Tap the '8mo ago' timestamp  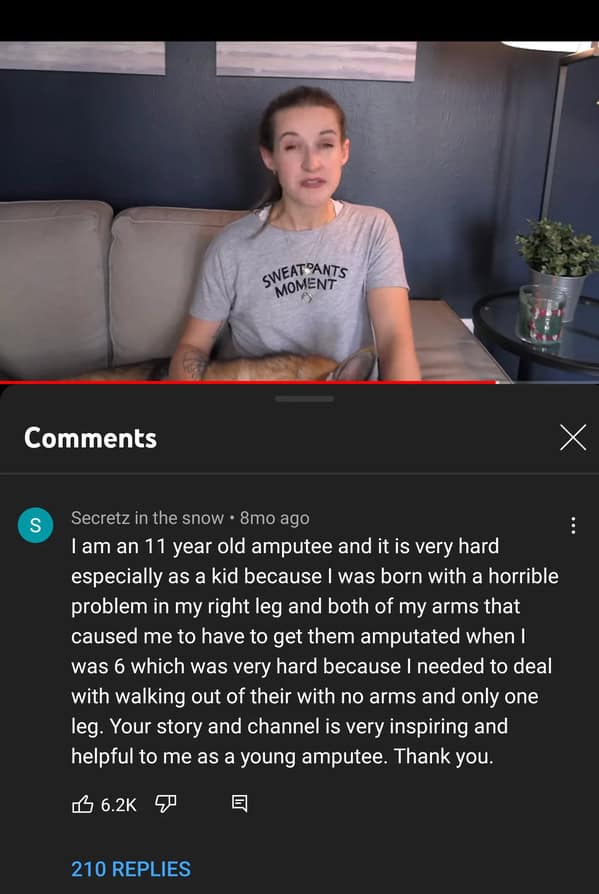[x=275, y=518]
